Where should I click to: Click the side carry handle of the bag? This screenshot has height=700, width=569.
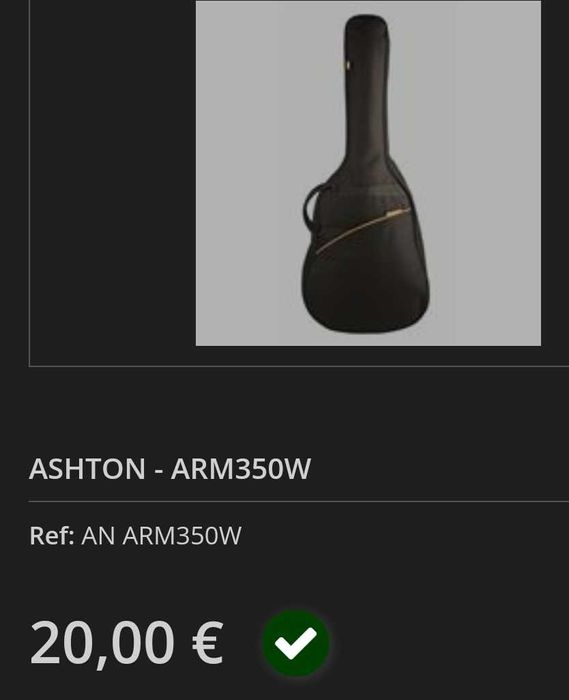314,206
